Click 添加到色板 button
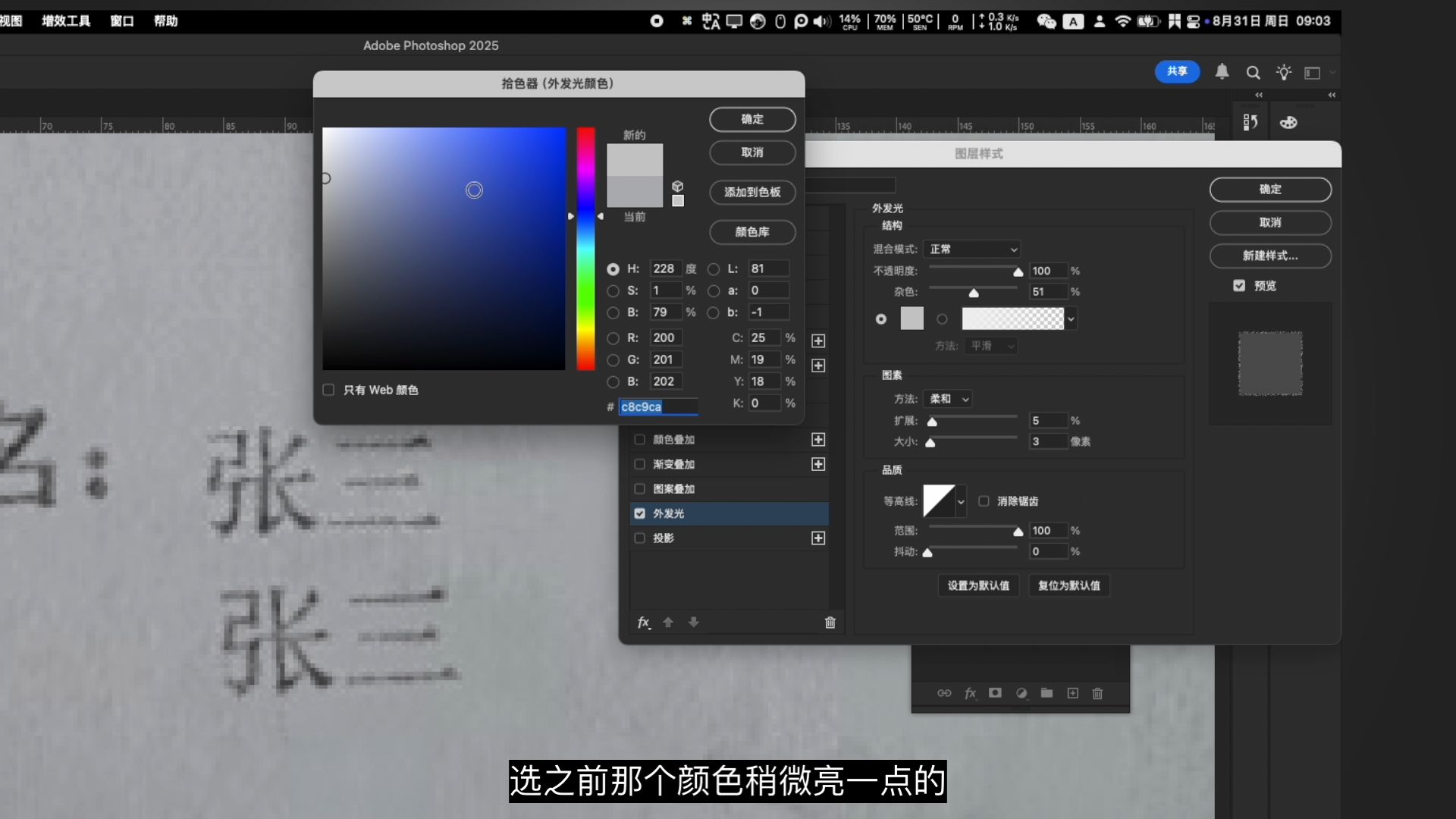The image size is (1456, 819). click(x=752, y=193)
